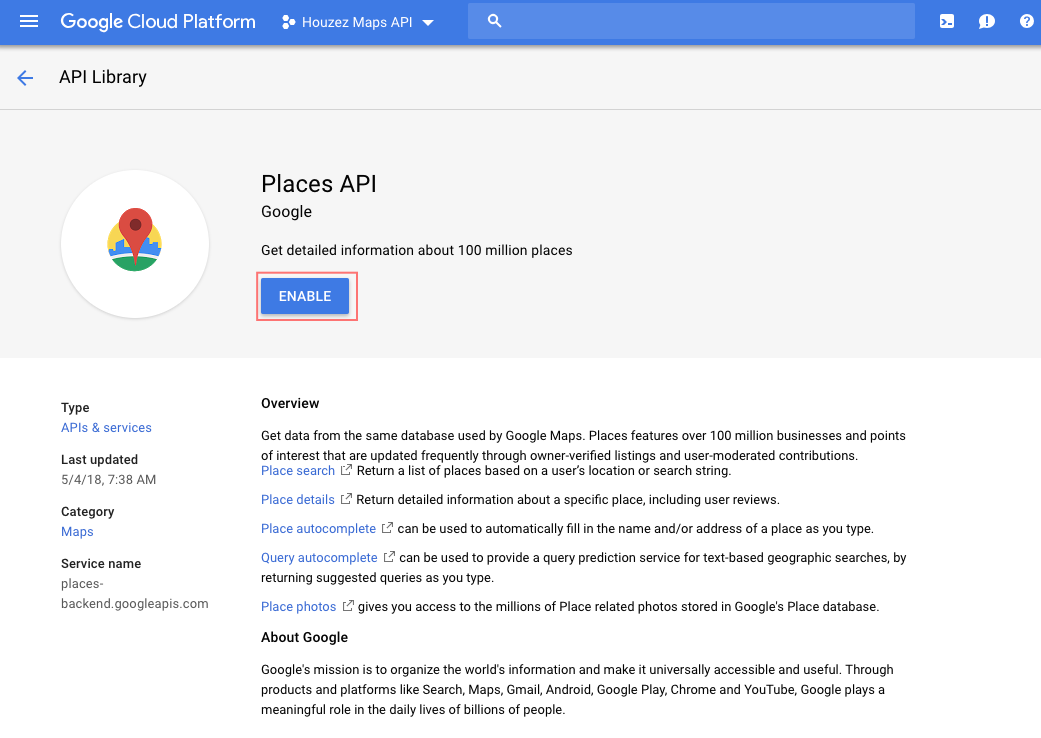Open the Houzez Maps API project selector

358,22
